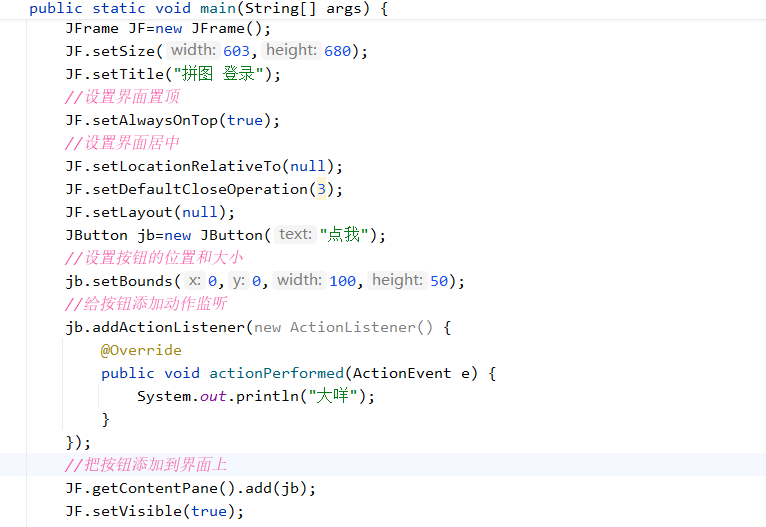Click the comment //设置界面置顶
The width and height of the screenshot is (766, 527).
(x=122, y=97)
